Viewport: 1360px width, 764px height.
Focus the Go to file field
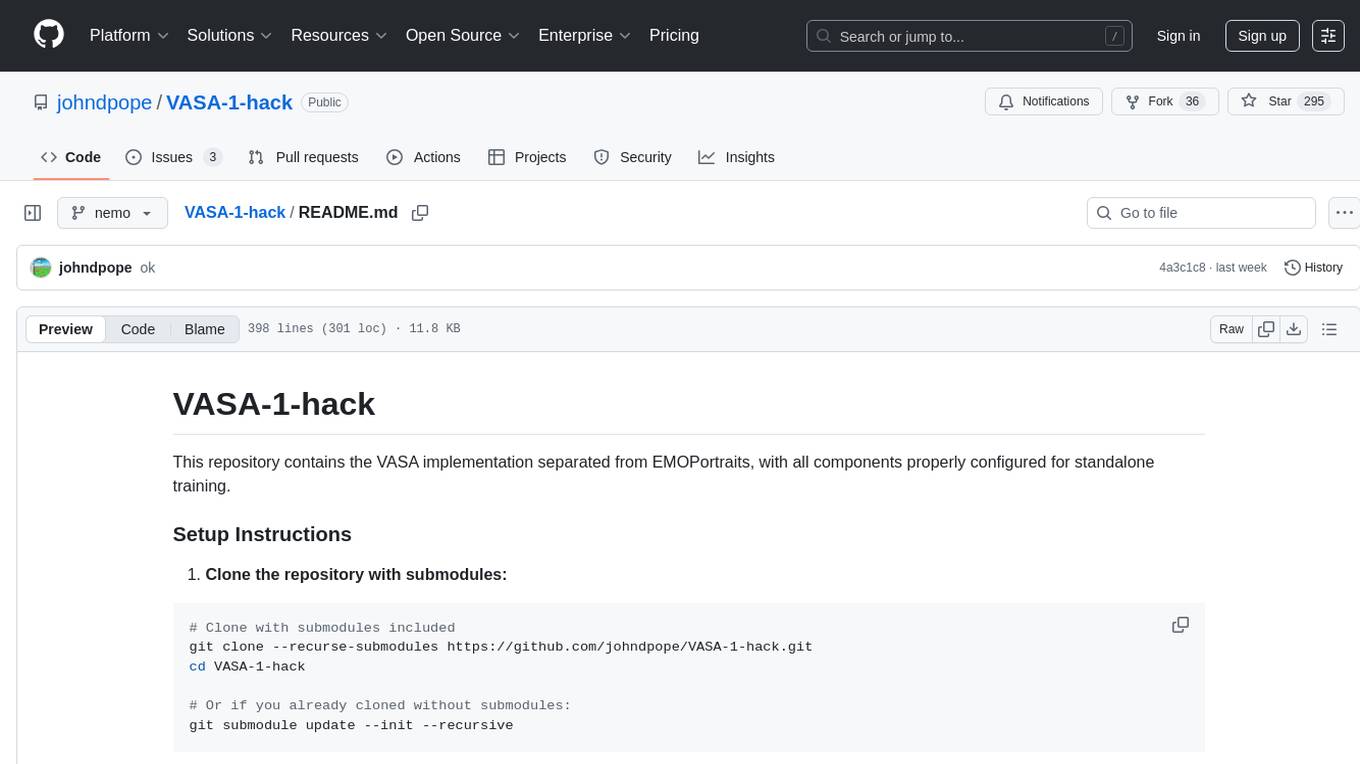click(1201, 213)
